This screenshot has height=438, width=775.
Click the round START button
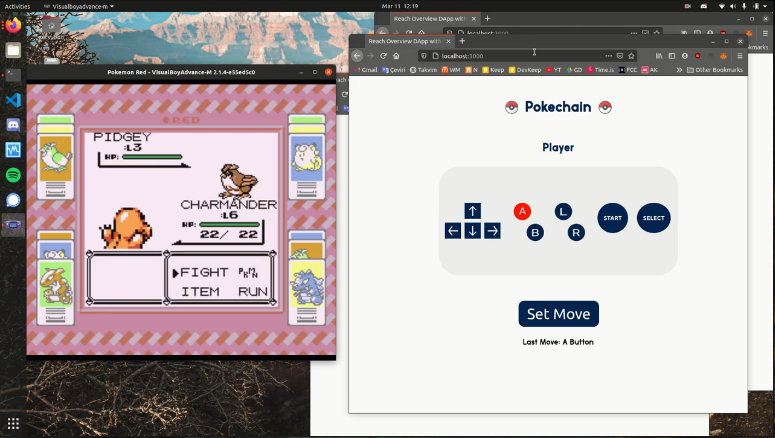click(x=612, y=218)
